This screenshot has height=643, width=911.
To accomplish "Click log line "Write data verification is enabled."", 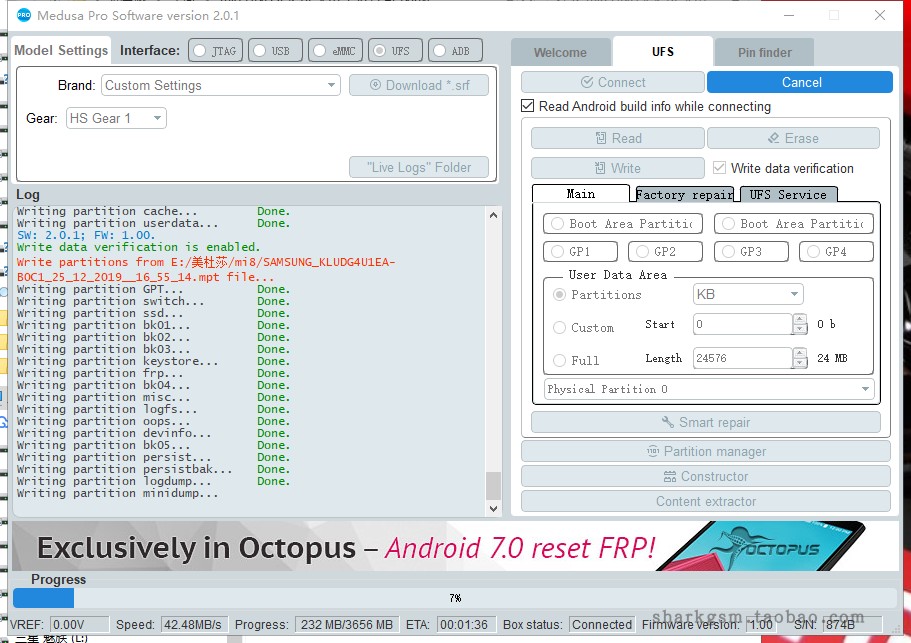I will [x=138, y=247].
